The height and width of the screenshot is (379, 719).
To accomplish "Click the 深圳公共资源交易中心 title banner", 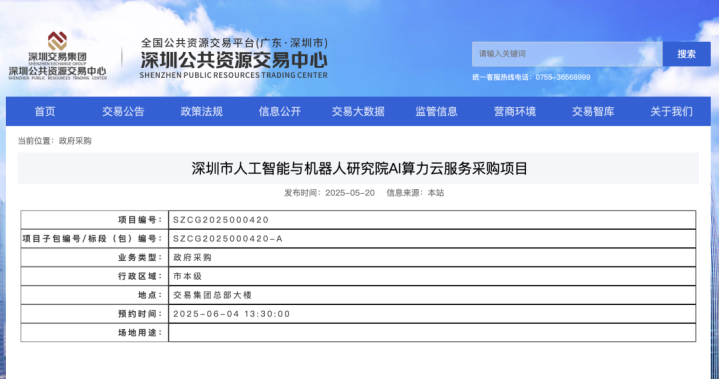I will [x=234, y=58].
